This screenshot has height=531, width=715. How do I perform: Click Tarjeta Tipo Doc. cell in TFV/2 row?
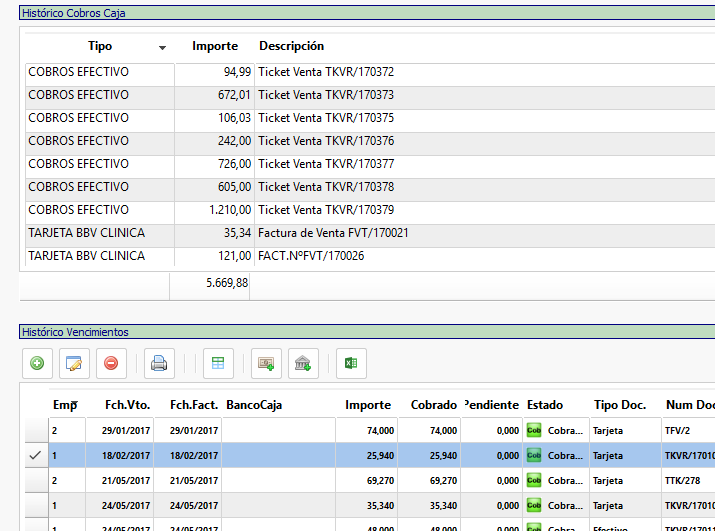(x=625, y=431)
